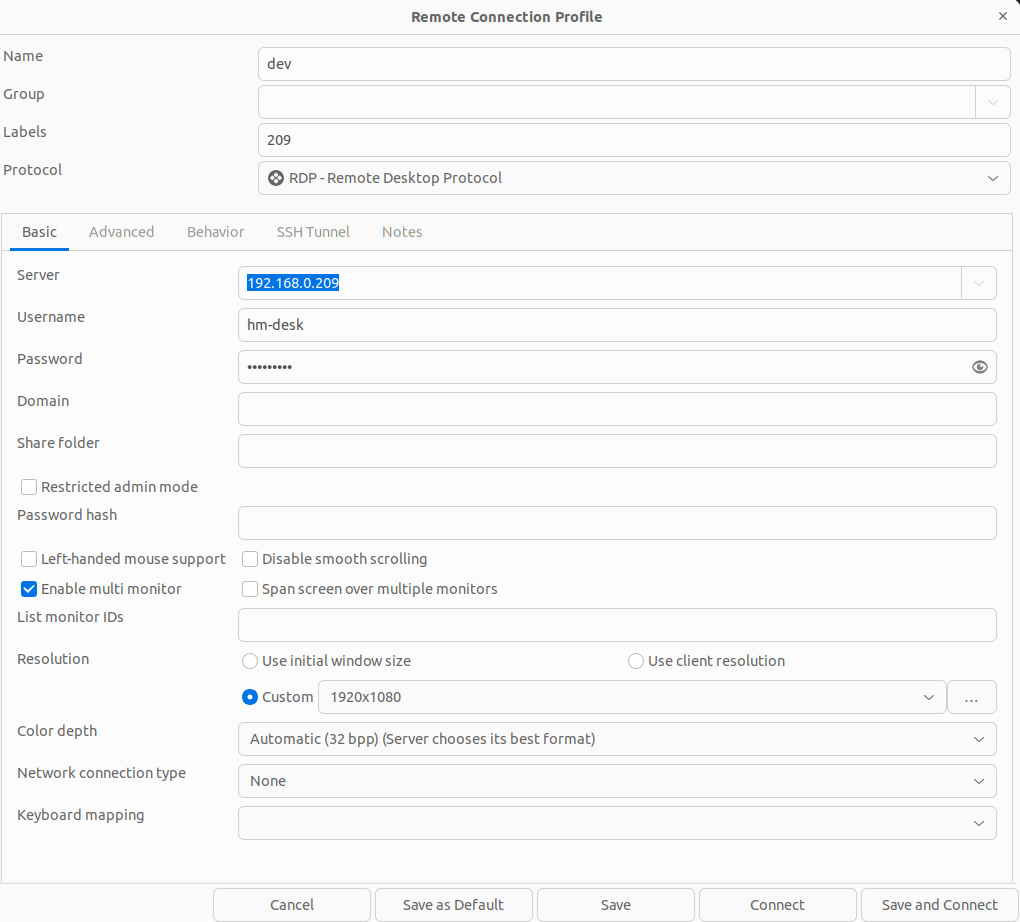Tick Disable smooth scrolling checkbox
Image resolution: width=1020 pixels, height=922 pixels.
pos(250,559)
